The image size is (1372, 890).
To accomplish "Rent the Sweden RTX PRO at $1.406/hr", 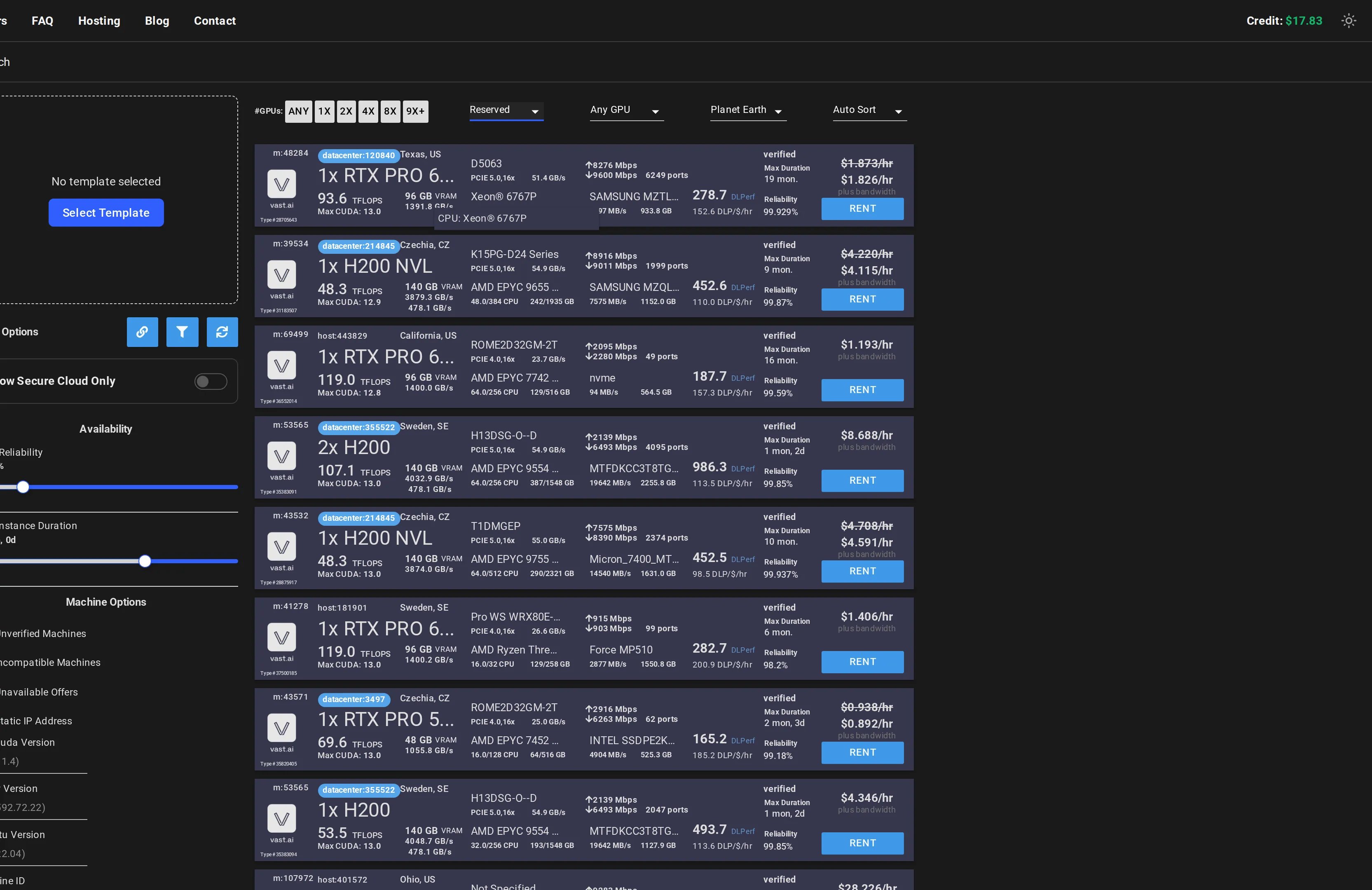I will [x=862, y=662].
